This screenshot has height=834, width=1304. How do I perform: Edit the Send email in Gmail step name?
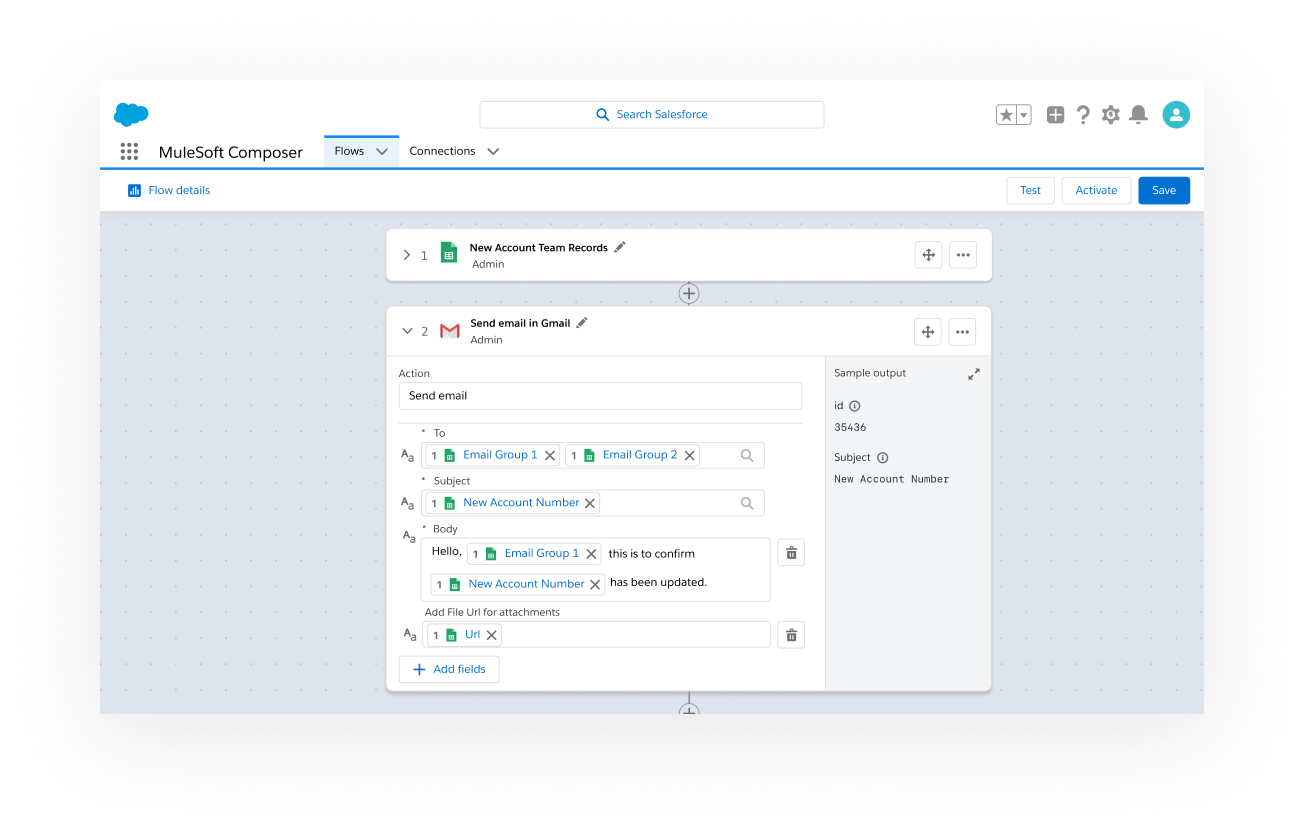coord(582,323)
